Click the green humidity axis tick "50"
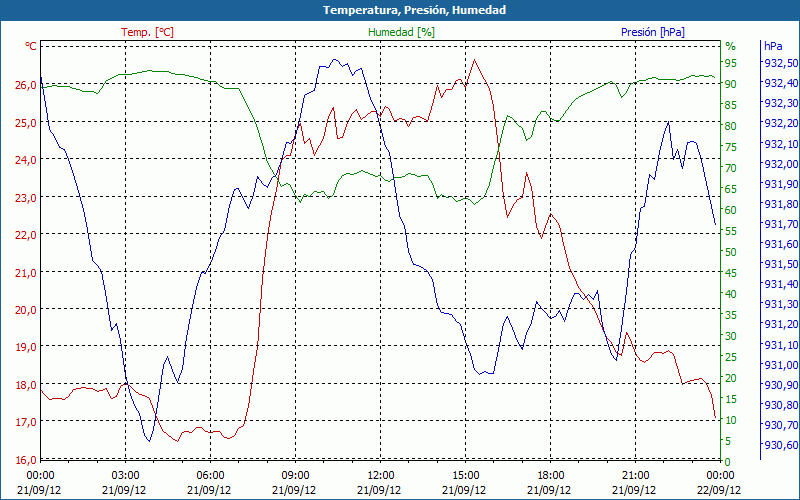This screenshot has height=500, width=800. [731, 252]
